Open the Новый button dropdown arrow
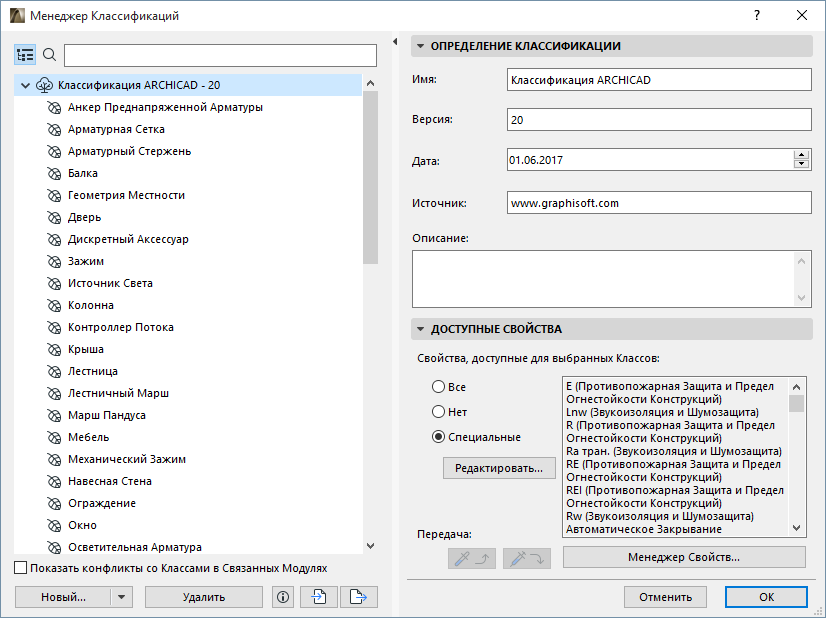Image resolution: width=826 pixels, height=618 pixels. click(x=122, y=597)
